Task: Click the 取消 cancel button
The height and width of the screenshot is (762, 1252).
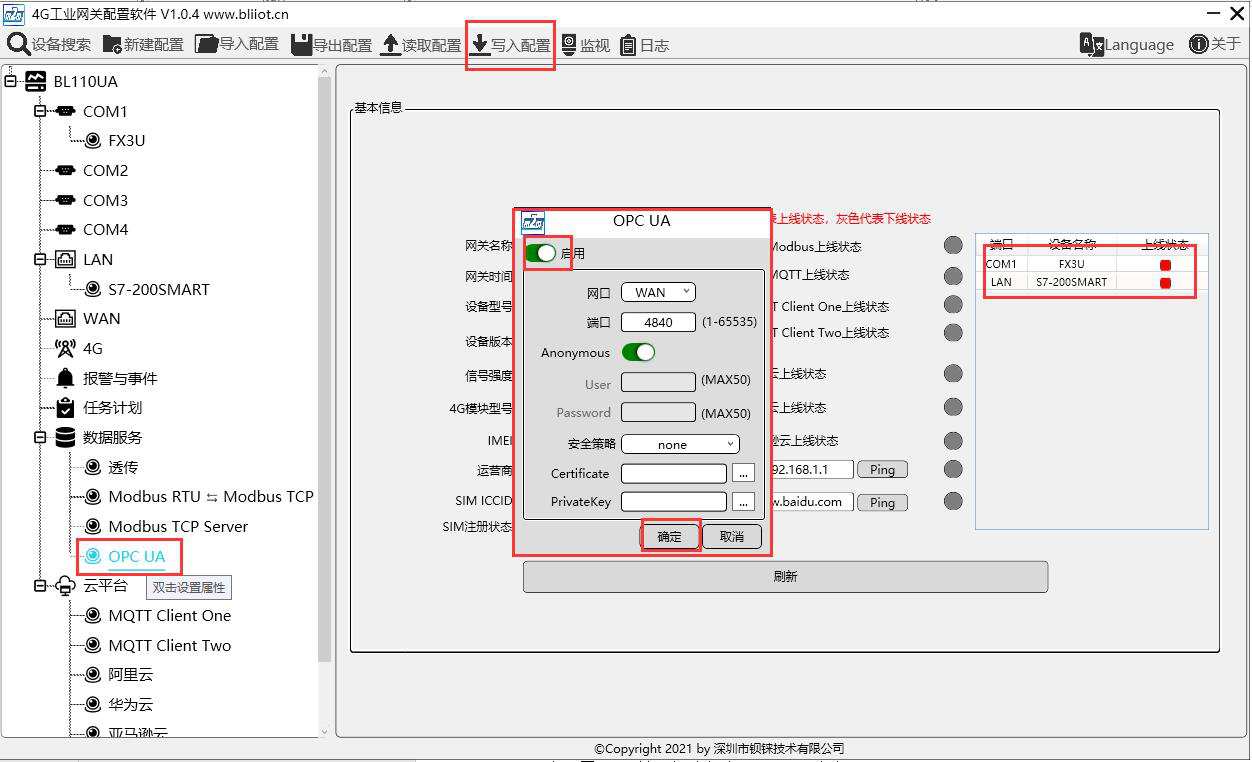Action: point(731,537)
